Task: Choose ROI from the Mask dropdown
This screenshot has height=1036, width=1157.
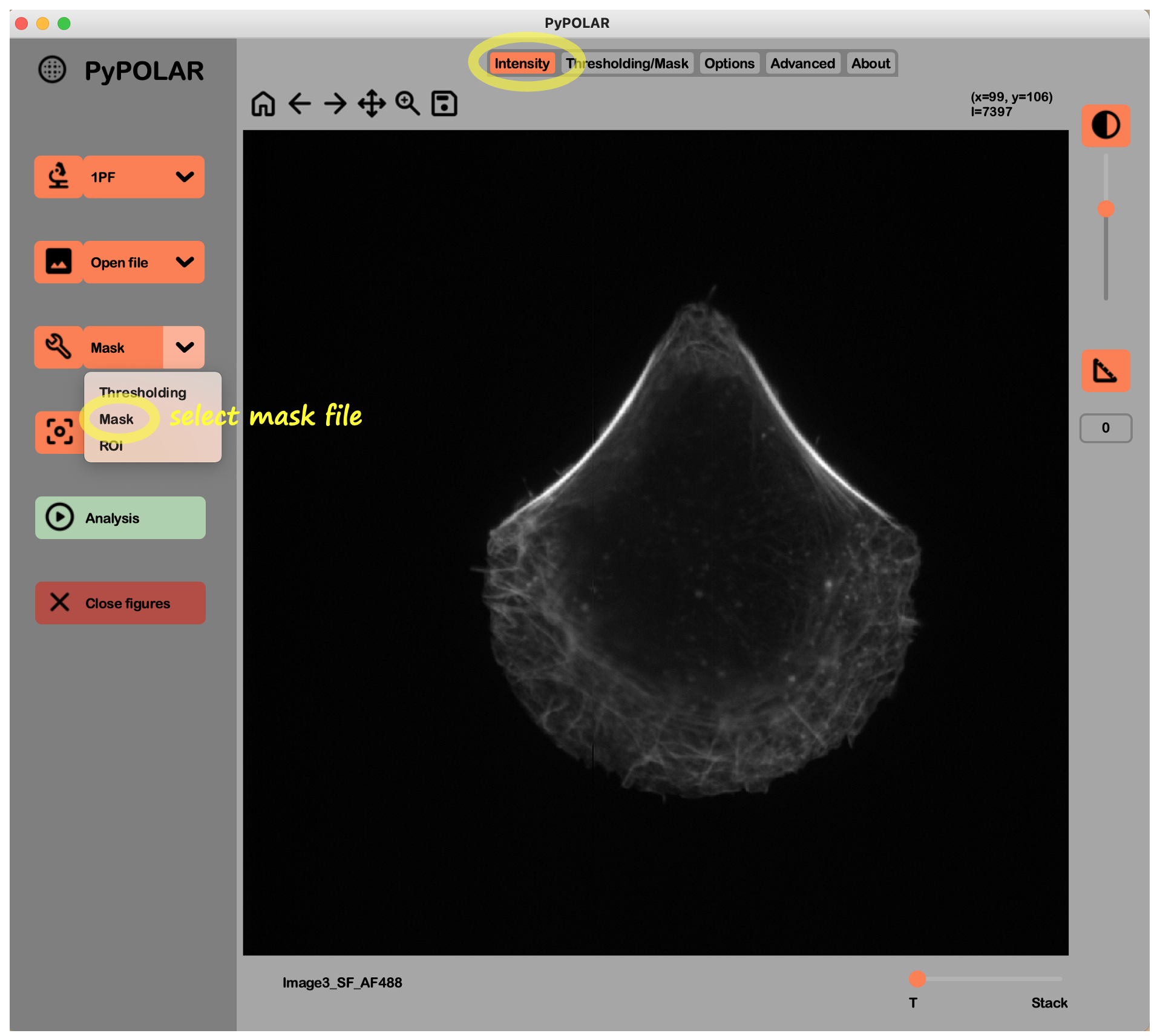Action: 111,446
